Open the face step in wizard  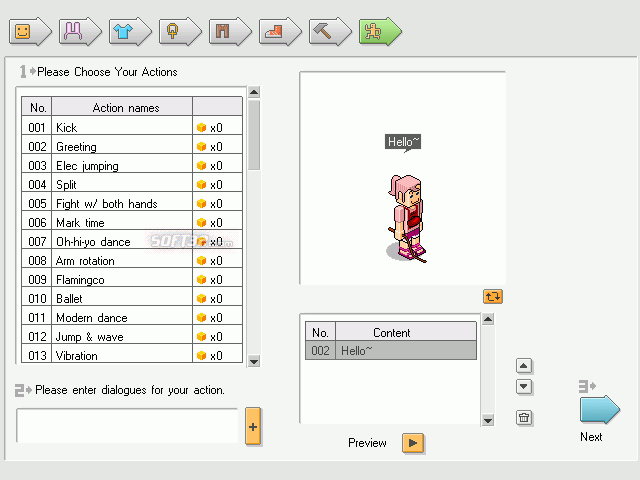pyautogui.click(x=30, y=31)
